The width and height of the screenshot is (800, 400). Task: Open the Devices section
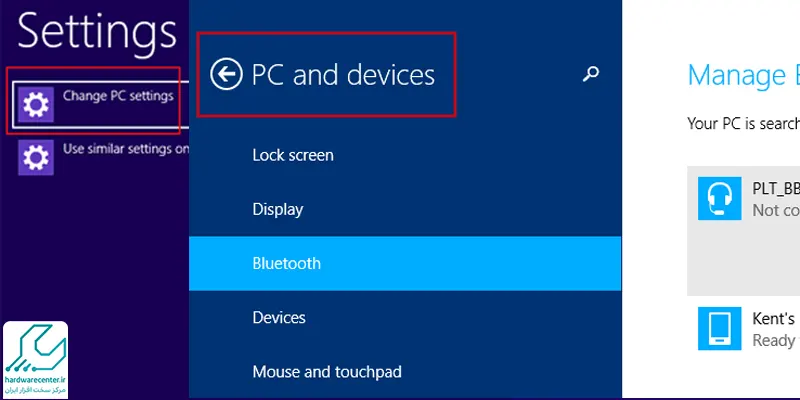[x=279, y=317]
